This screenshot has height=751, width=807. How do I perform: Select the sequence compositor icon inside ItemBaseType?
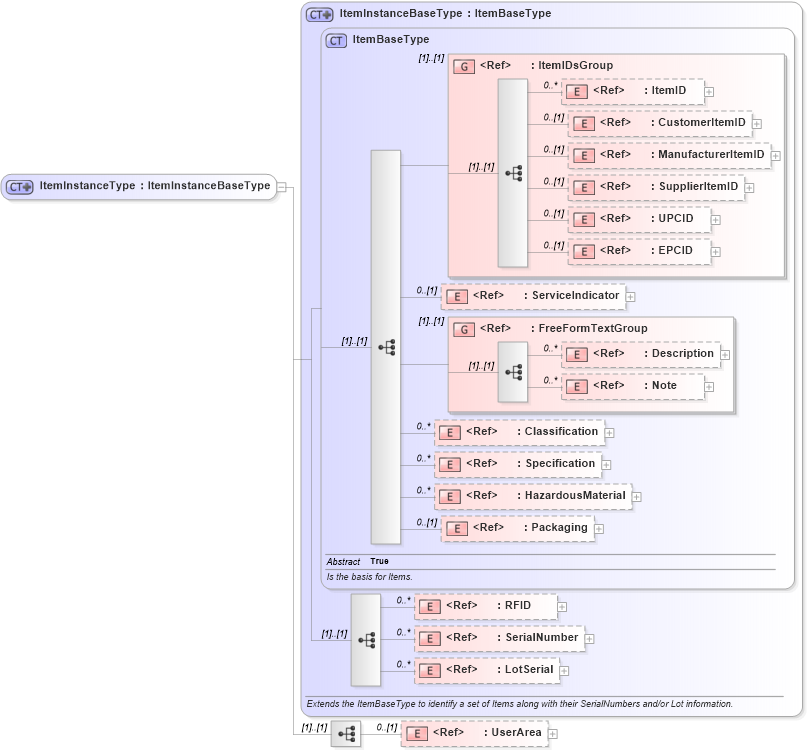388,347
